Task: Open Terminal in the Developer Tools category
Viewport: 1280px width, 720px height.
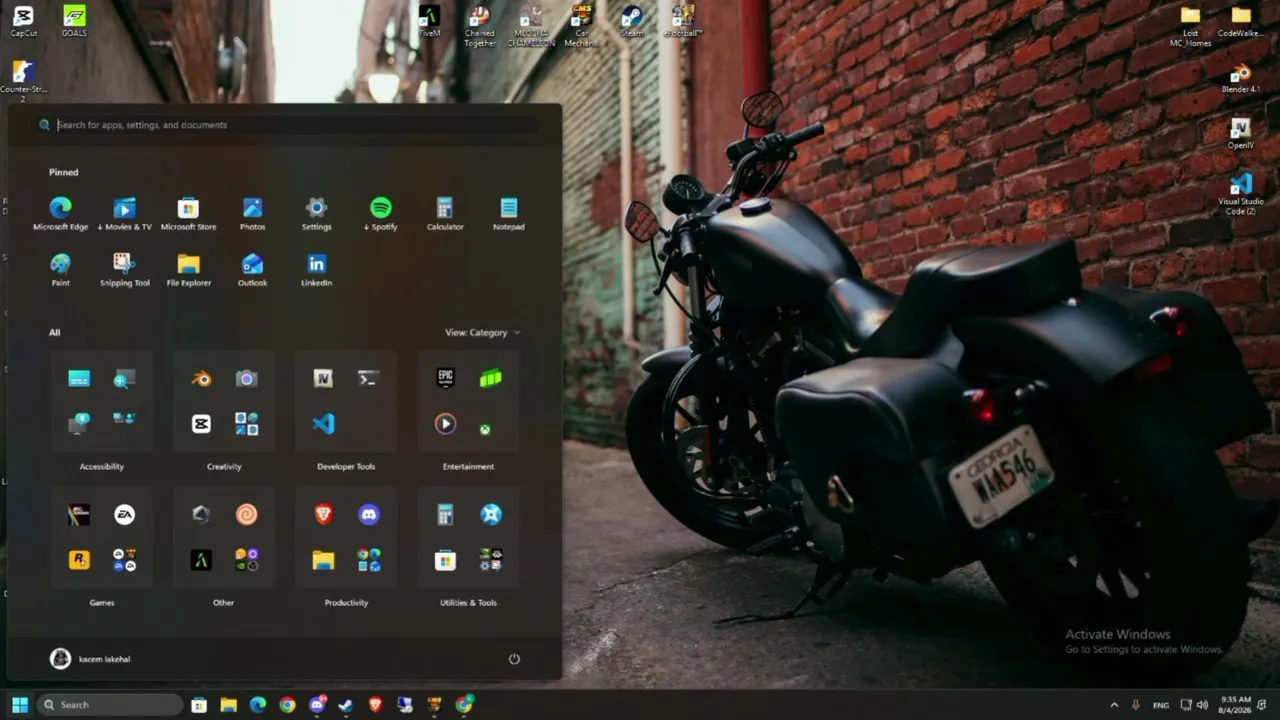Action: point(368,378)
